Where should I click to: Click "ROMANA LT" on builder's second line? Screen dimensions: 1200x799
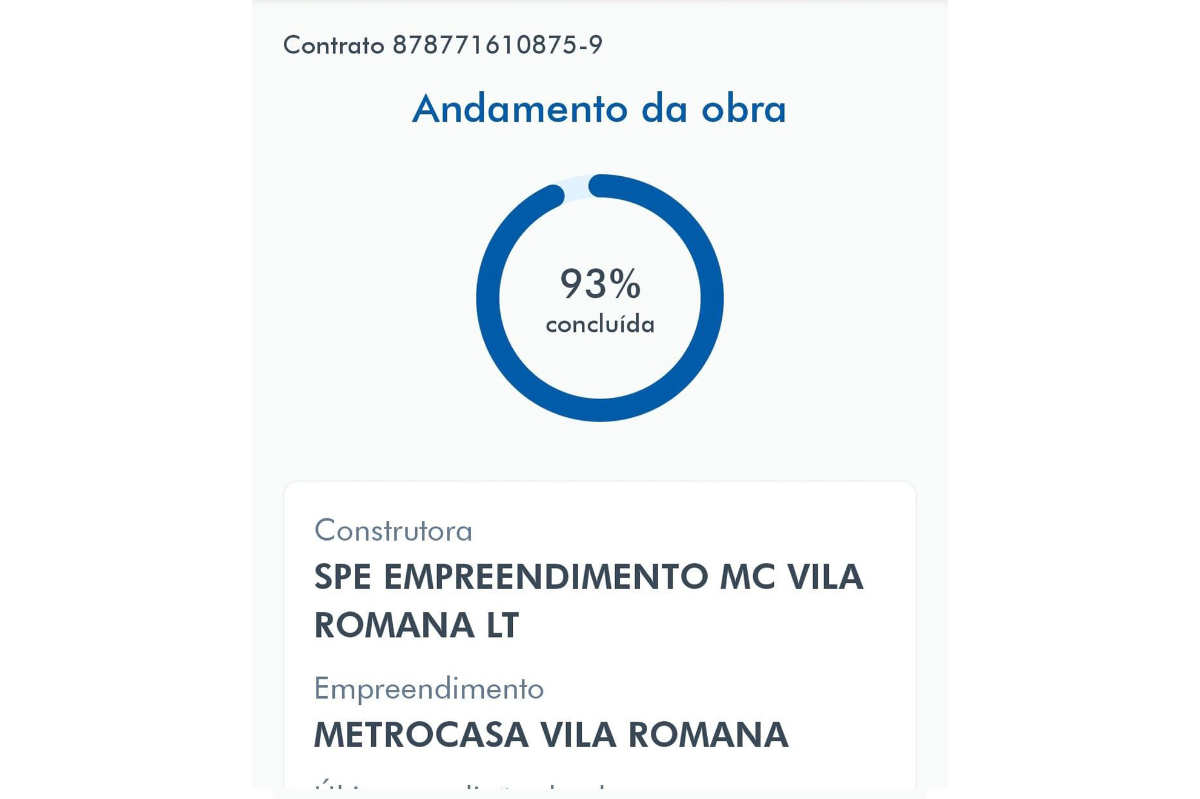coord(416,625)
